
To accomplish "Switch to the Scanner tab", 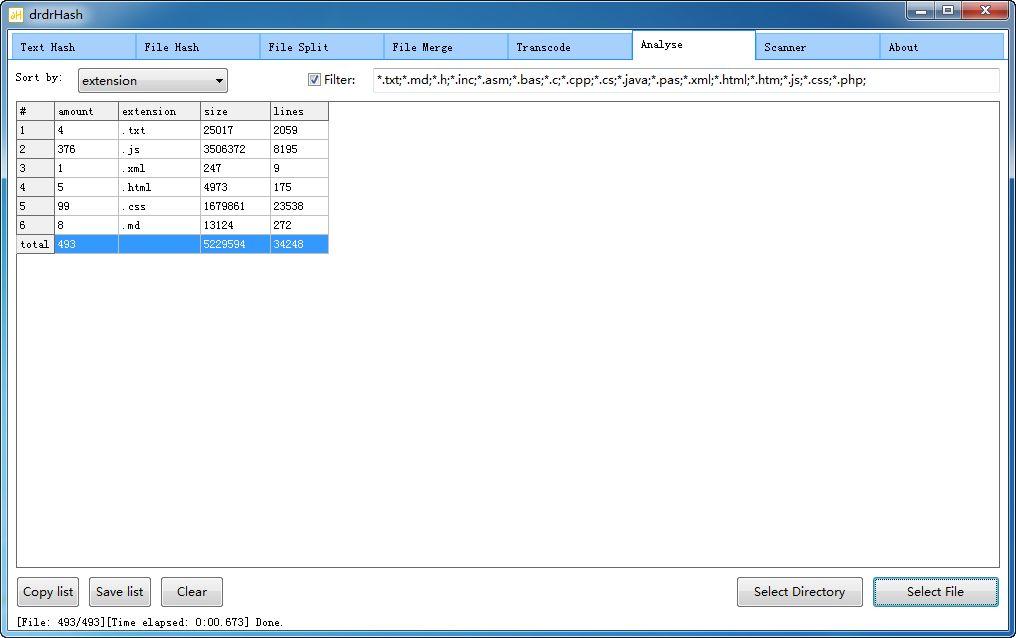I will click(x=817, y=47).
